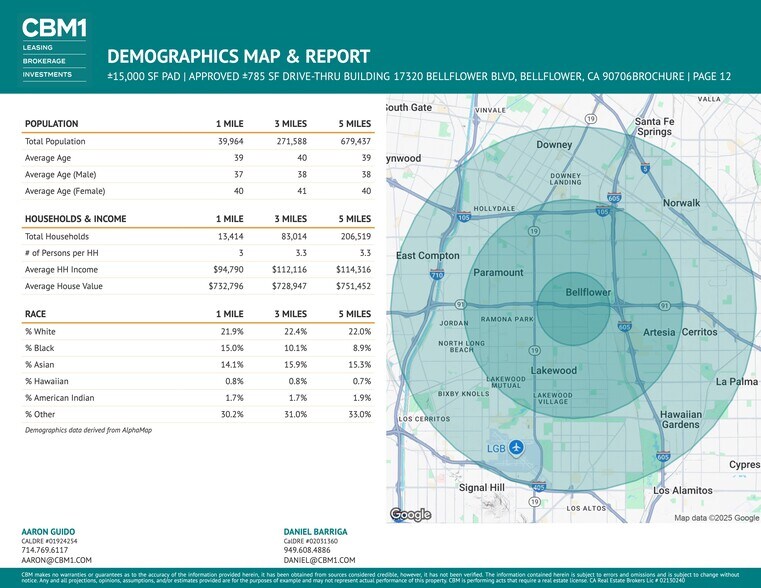Click phone number 949.608.4886
This screenshot has width=761, height=588.
coord(308,550)
